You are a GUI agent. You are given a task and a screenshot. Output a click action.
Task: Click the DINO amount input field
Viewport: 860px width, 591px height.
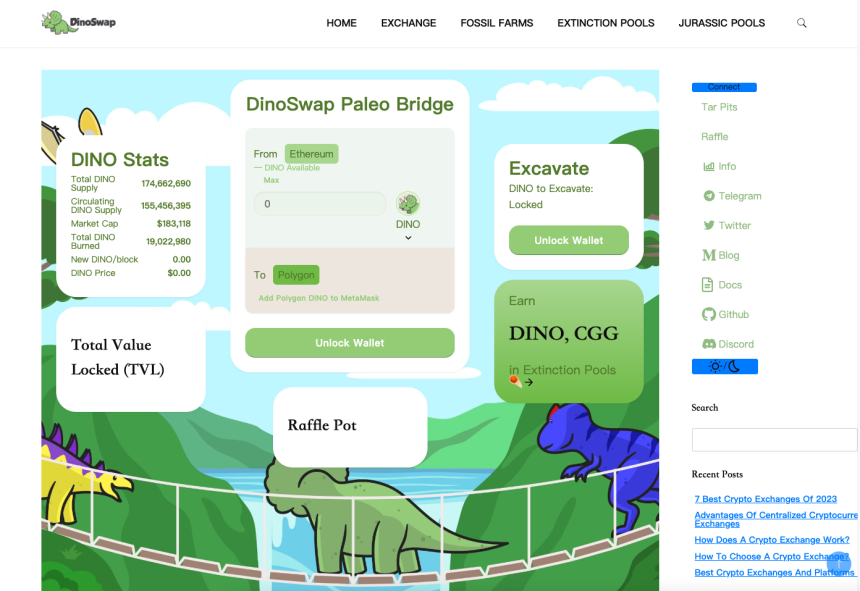coord(319,204)
